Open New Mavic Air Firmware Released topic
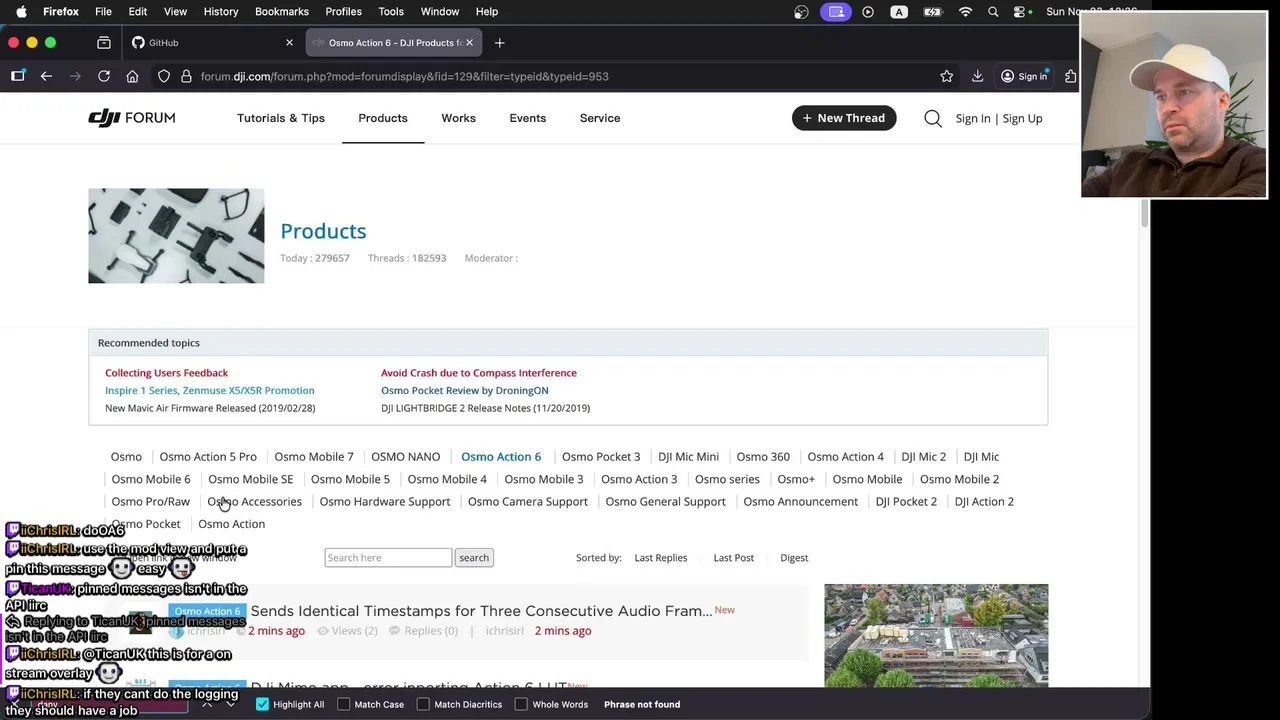1280x720 pixels. [x=210, y=408]
